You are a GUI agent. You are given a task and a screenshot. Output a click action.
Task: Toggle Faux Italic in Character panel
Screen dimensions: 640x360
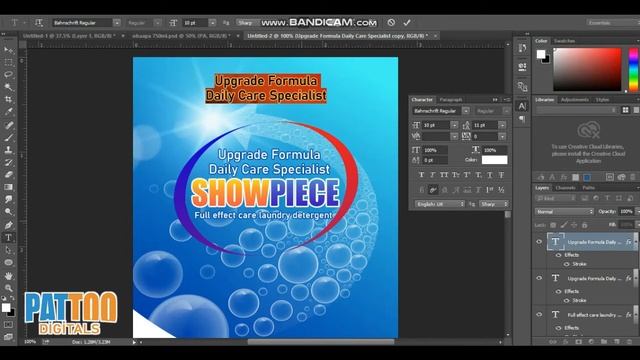(433, 175)
